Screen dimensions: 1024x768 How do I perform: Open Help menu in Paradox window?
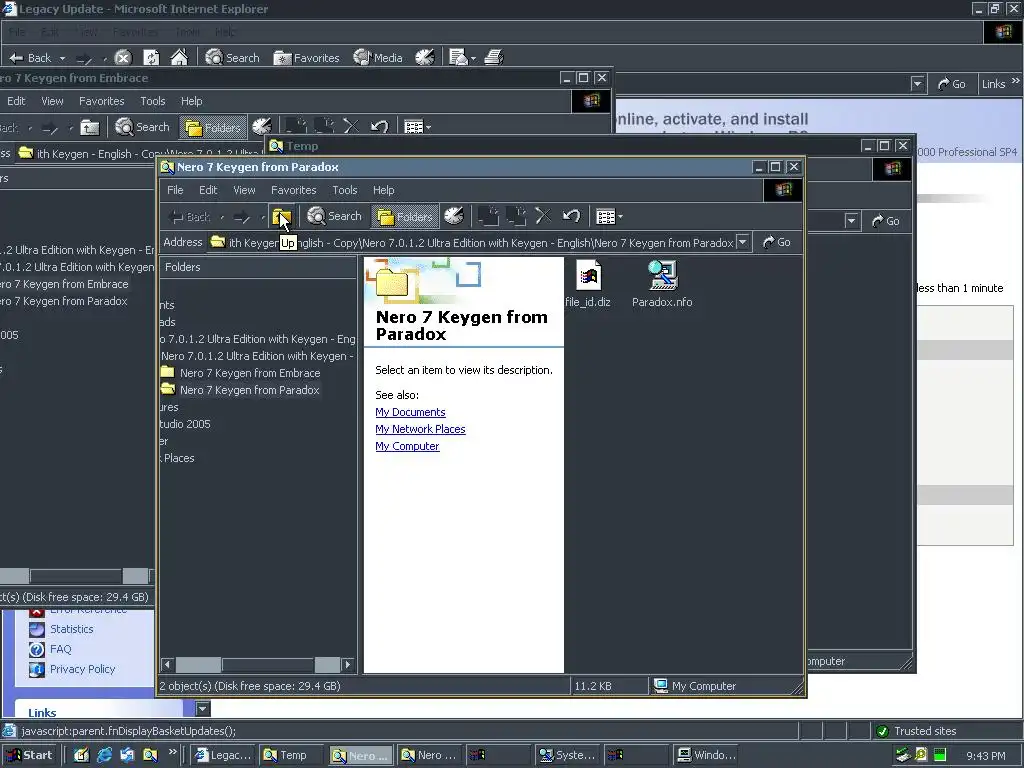click(383, 190)
